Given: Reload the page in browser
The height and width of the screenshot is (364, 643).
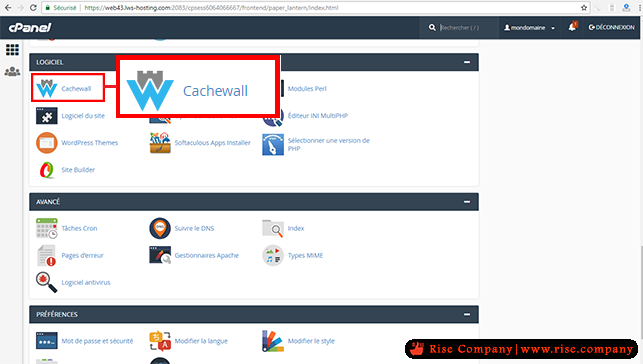Looking at the screenshot, I should pyautogui.click(x=33, y=8).
